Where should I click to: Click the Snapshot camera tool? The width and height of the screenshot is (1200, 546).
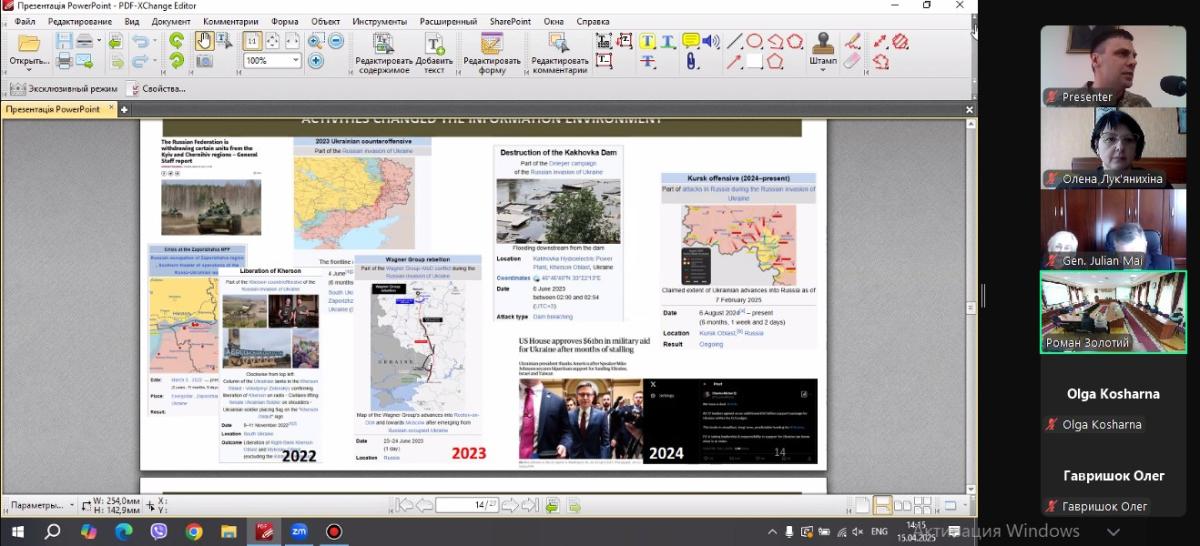click(204, 61)
